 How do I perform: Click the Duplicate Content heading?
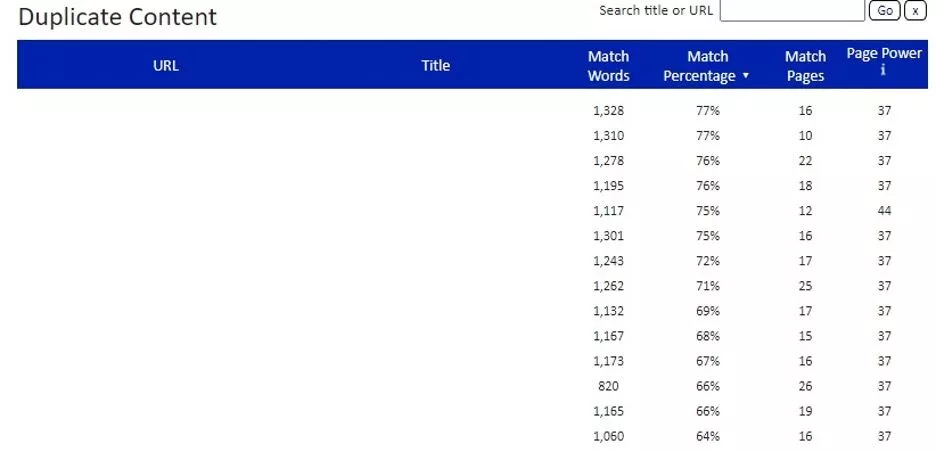pos(118,17)
